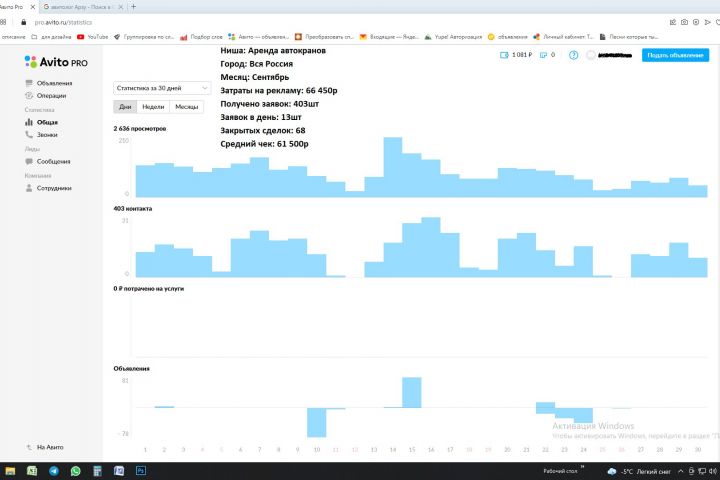Click the 403 контакта heading
Screen dimensions: 720x480
pos(133,209)
